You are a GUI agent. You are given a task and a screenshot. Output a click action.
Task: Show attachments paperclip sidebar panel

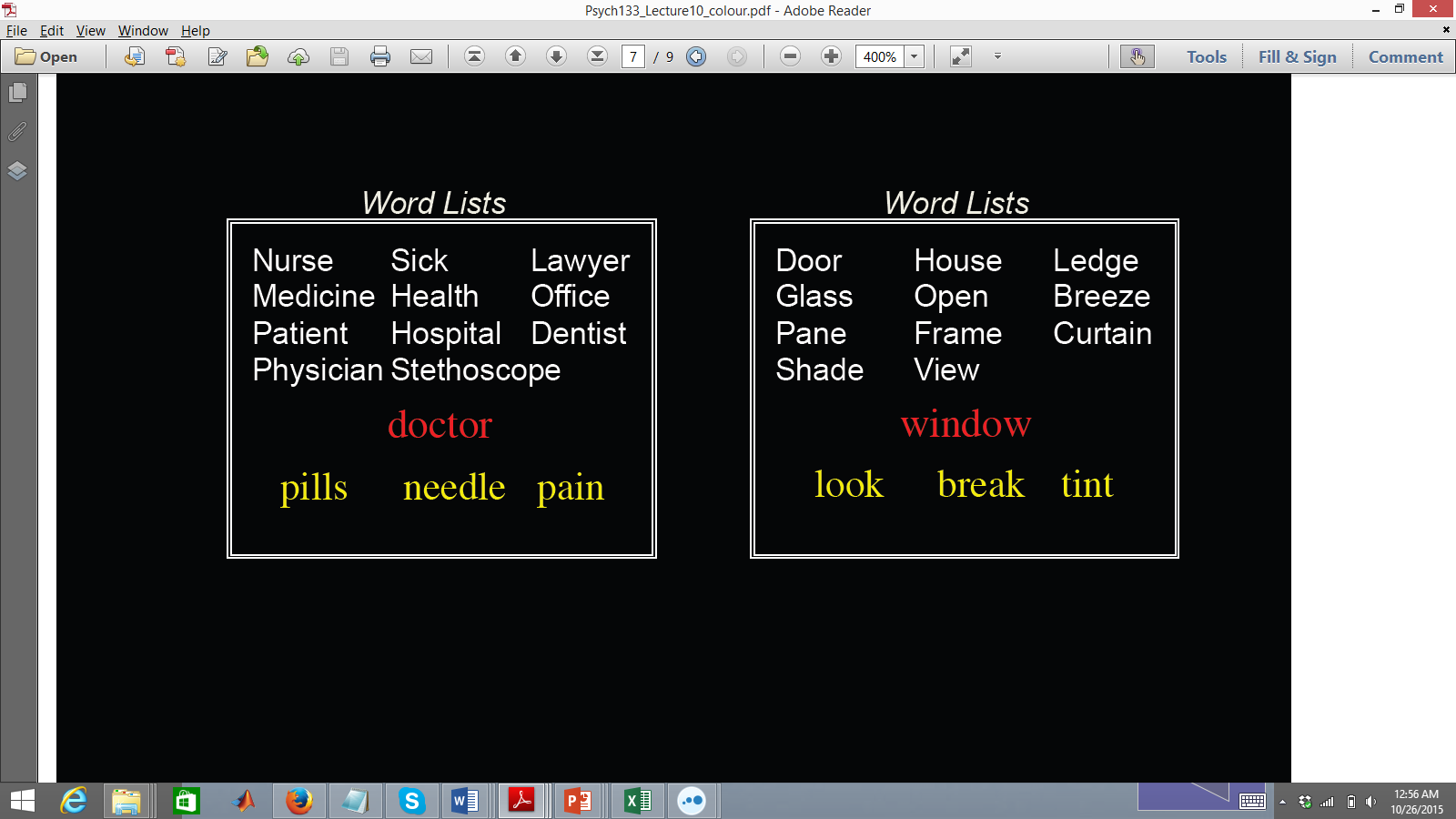tap(17, 132)
